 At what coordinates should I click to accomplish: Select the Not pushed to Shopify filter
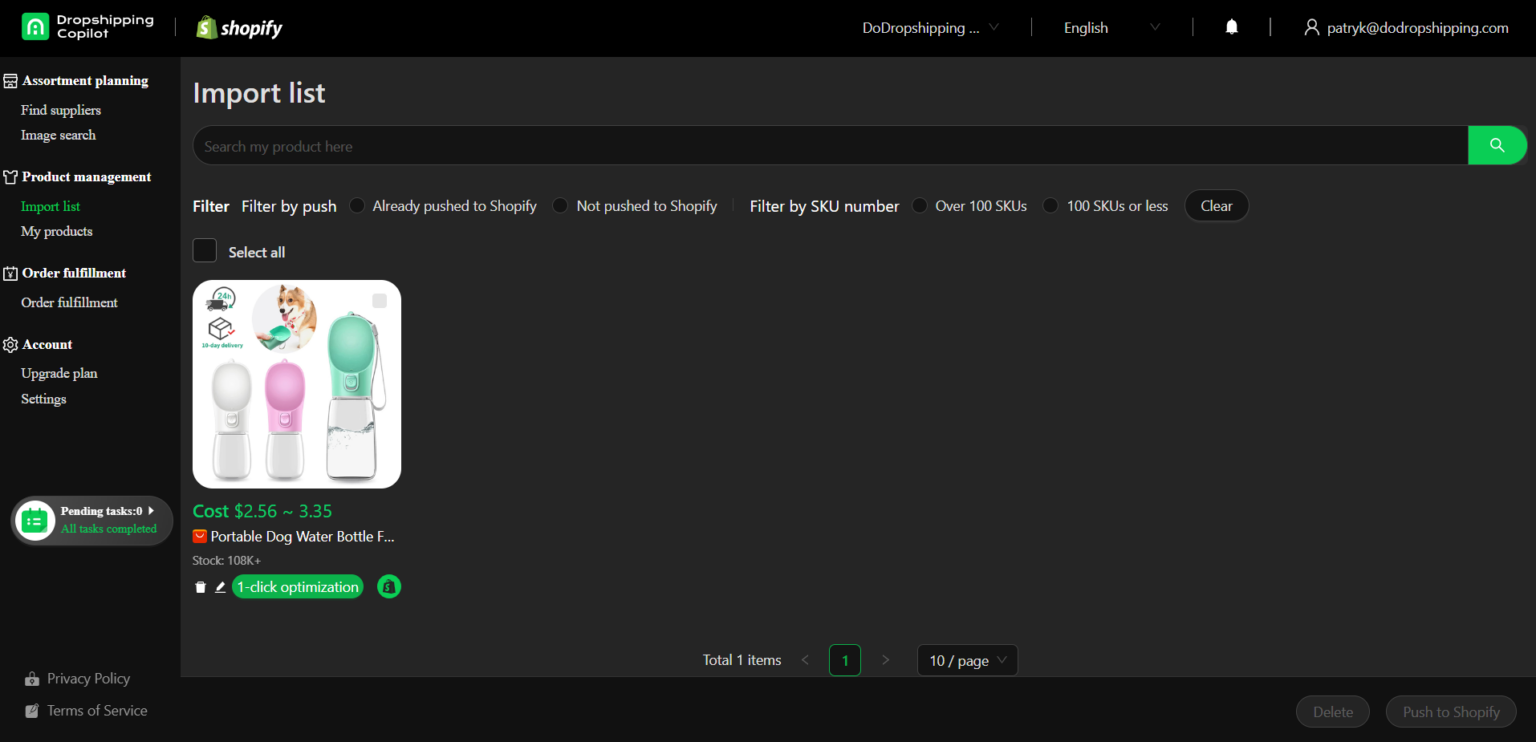[x=560, y=205]
